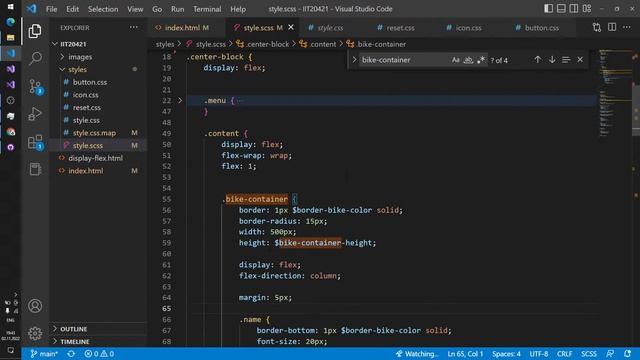Open button.css in explorer
640x360 pixels.
point(98,82)
